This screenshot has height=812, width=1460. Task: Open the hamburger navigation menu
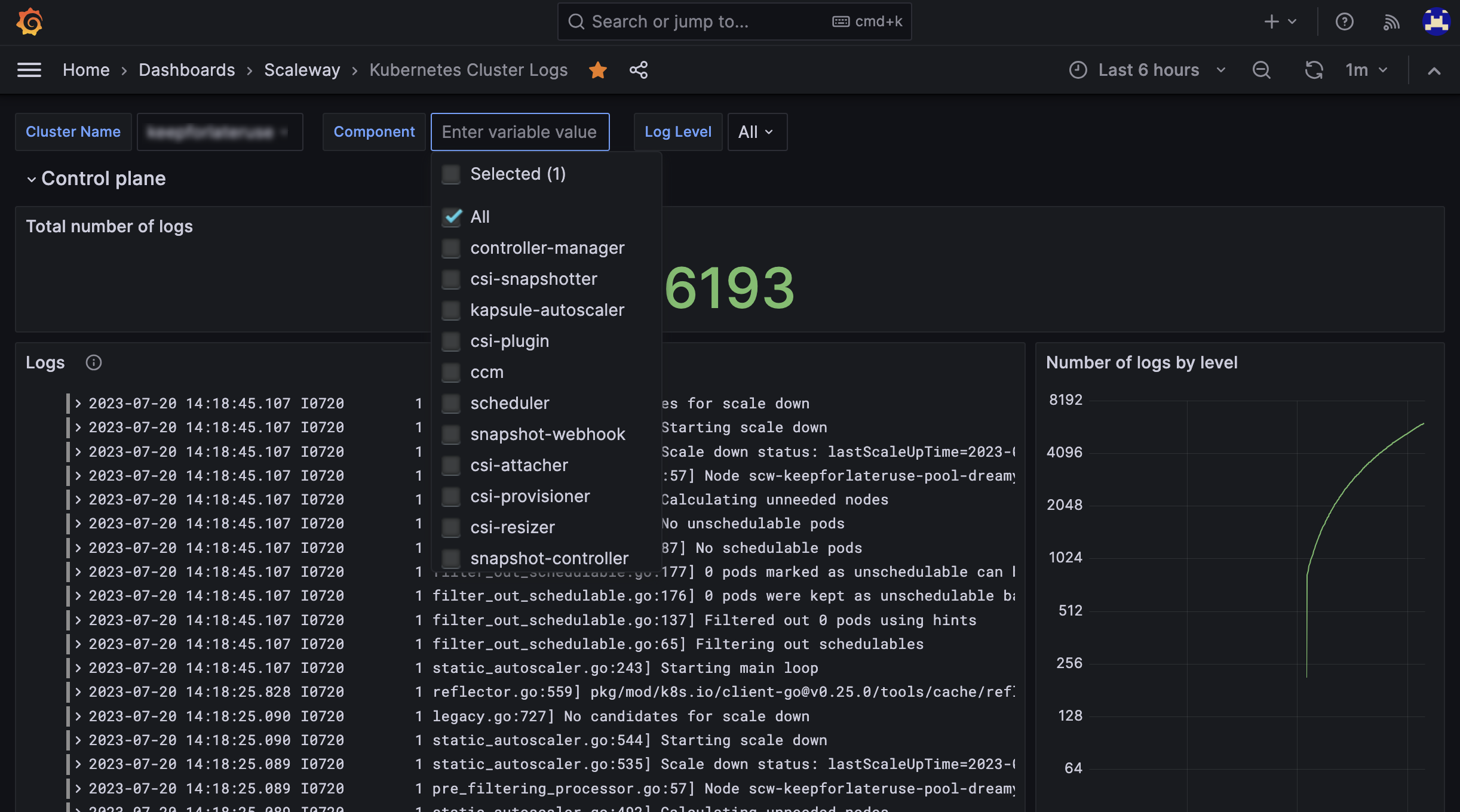pos(29,70)
